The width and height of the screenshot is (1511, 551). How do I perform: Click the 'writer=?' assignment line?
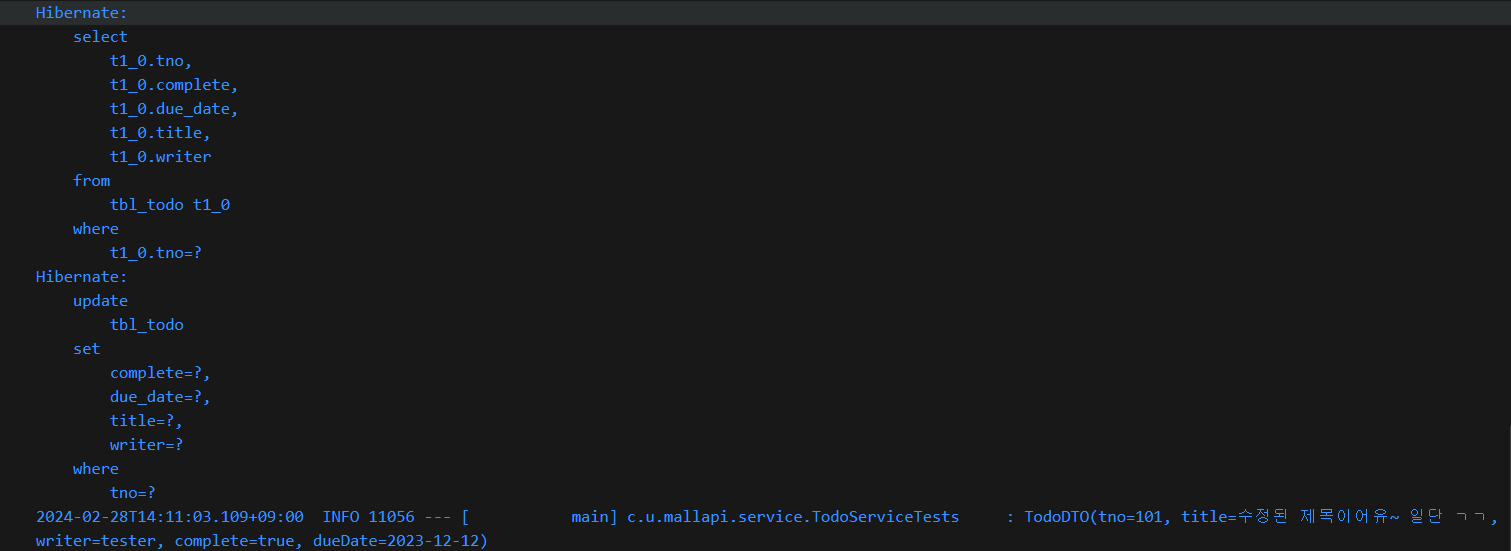pos(147,445)
